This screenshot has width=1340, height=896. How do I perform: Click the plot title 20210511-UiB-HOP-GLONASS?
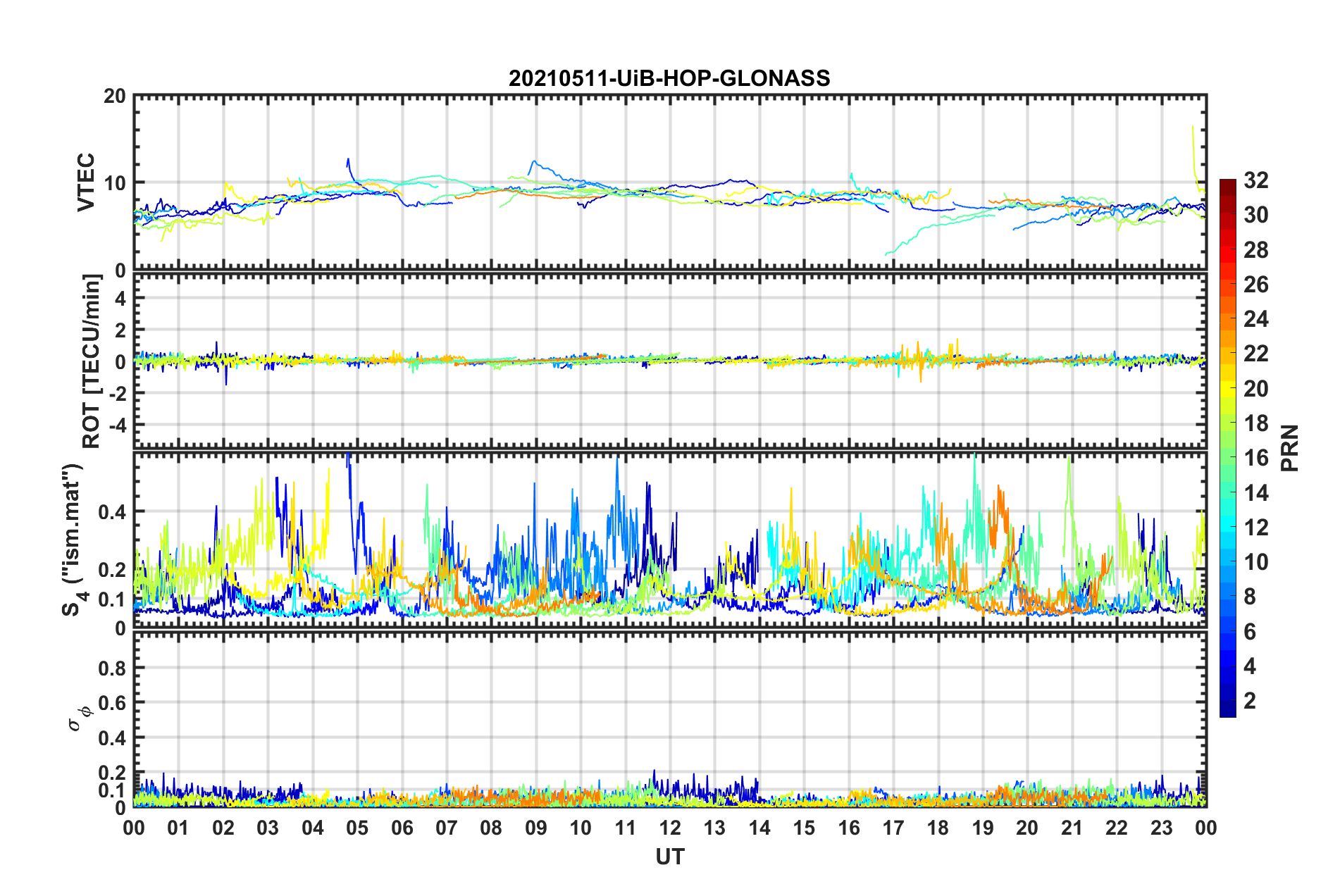point(669,78)
